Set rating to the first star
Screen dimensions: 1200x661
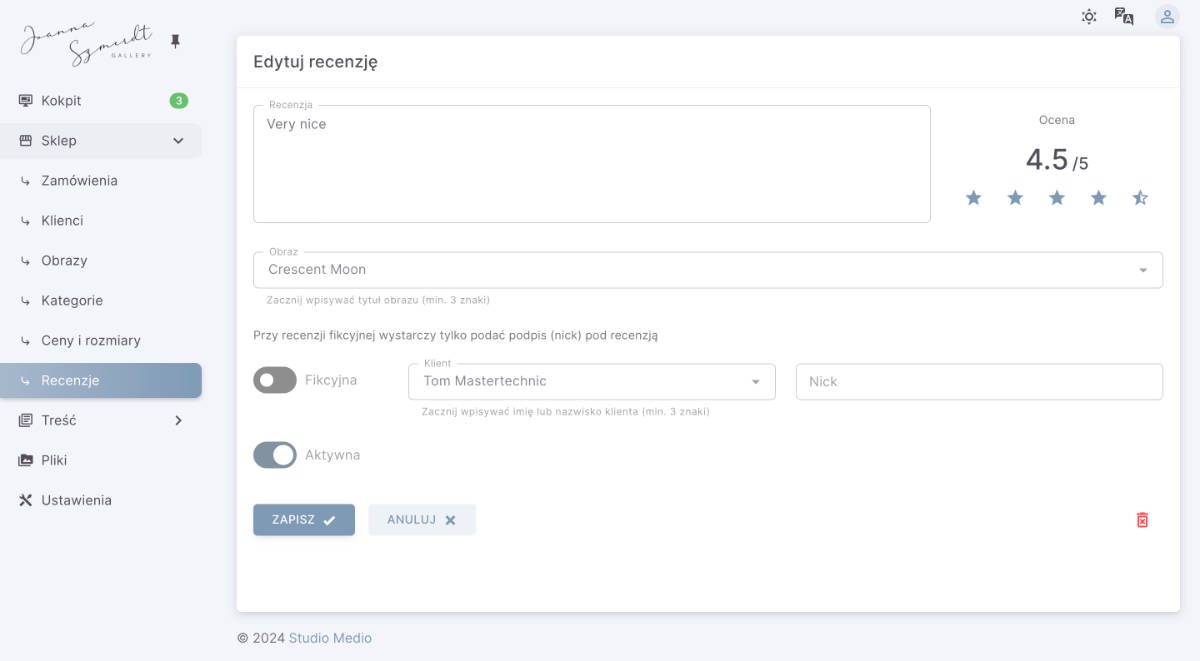(973, 198)
